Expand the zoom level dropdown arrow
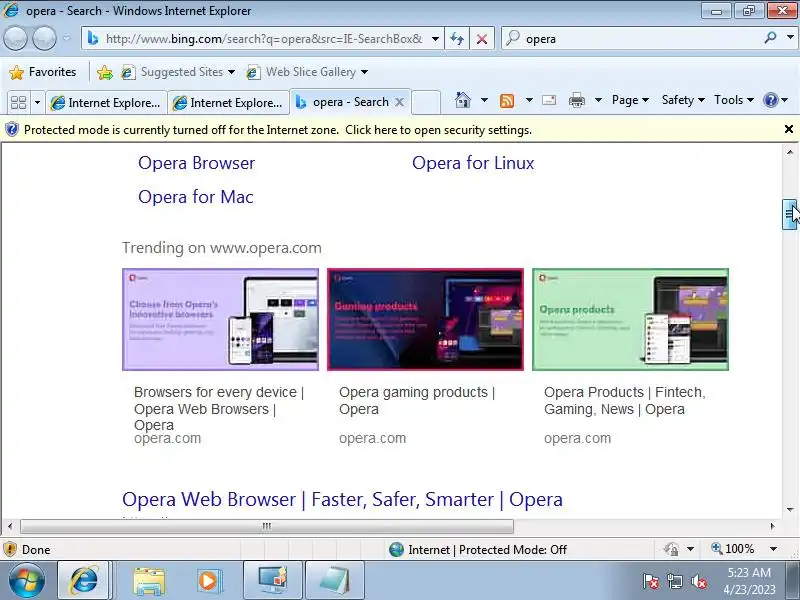 [x=773, y=549]
